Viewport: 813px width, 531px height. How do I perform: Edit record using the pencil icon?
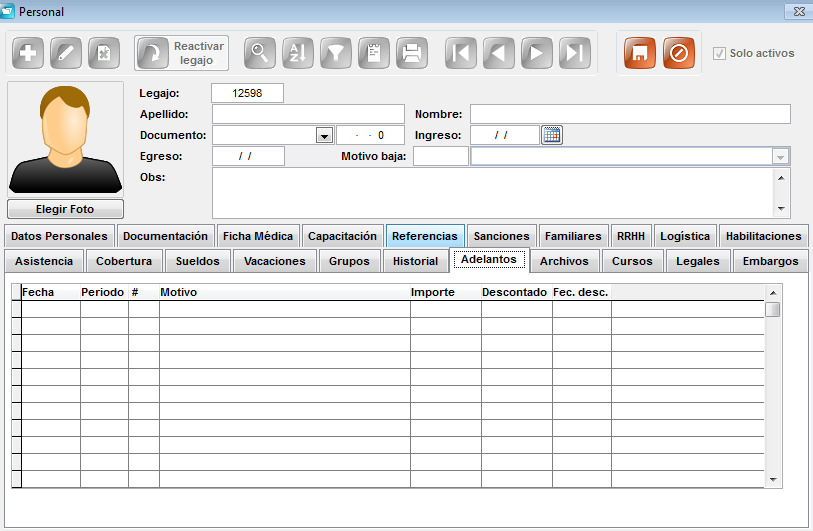66,53
